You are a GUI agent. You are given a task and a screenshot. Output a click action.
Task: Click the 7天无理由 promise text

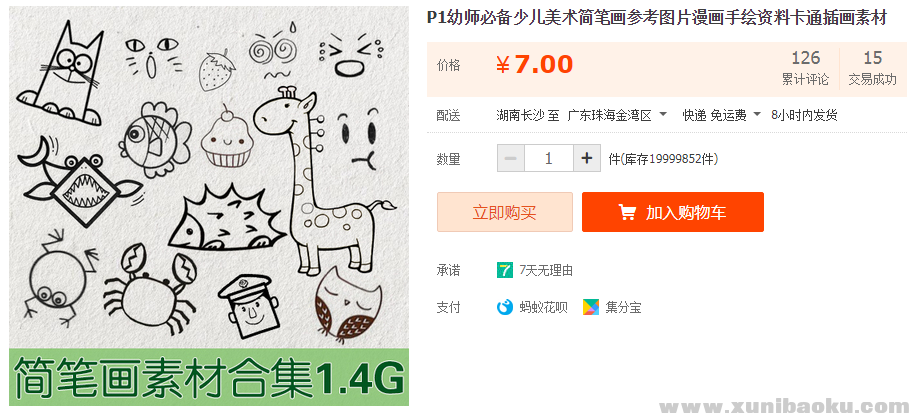pyautogui.click(x=546, y=271)
